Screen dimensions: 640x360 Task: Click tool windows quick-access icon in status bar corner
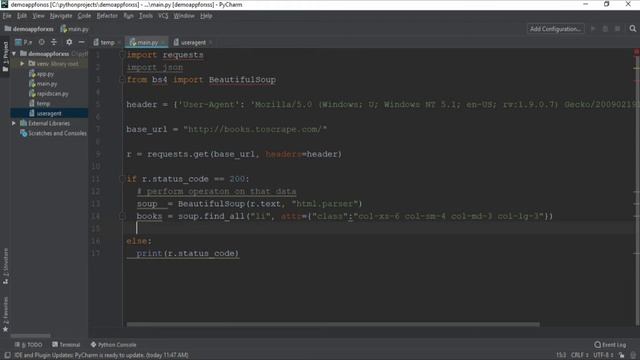[x=7, y=355]
